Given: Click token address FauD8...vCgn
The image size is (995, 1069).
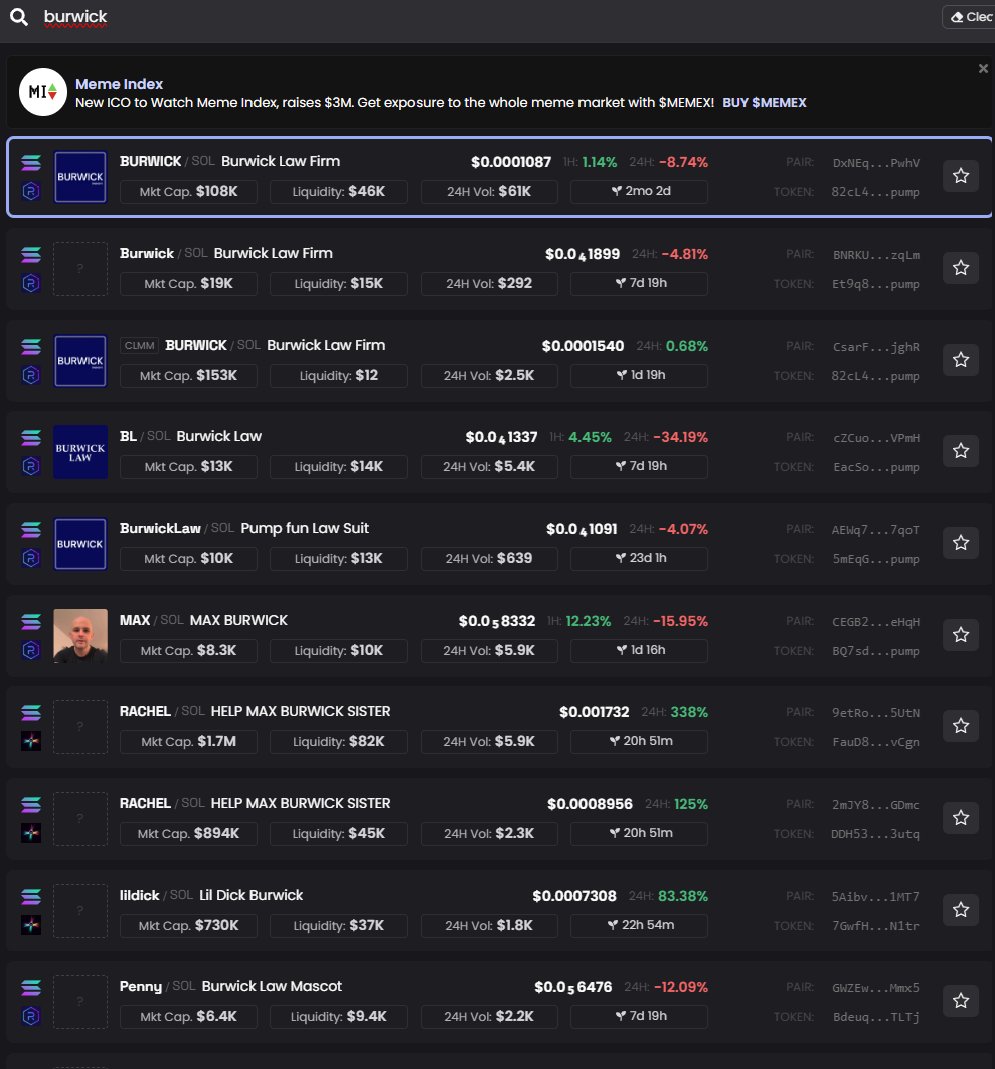Looking at the screenshot, I should coord(876,742).
